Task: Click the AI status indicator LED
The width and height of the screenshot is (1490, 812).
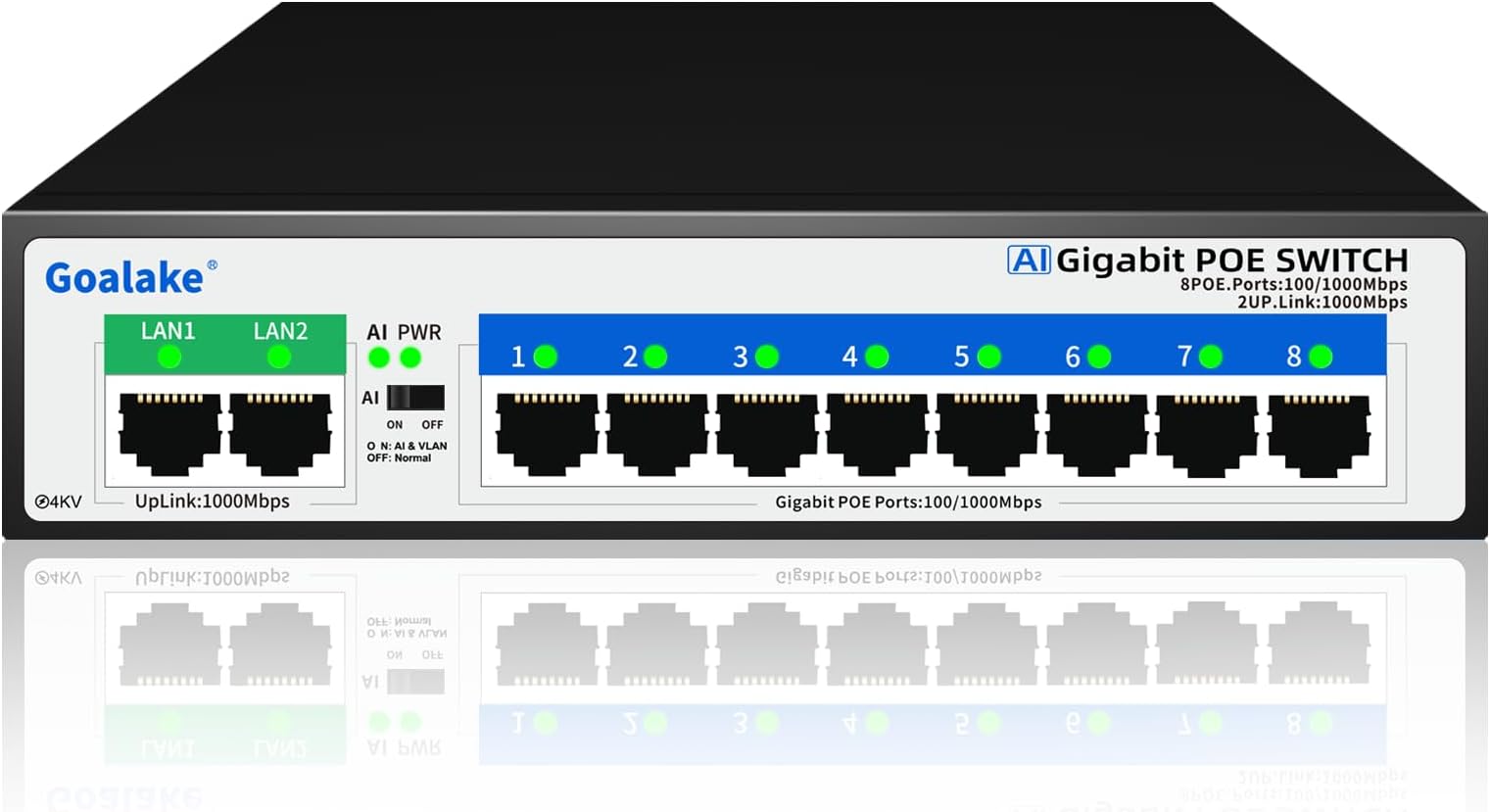Action: click(x=377, y=358)
